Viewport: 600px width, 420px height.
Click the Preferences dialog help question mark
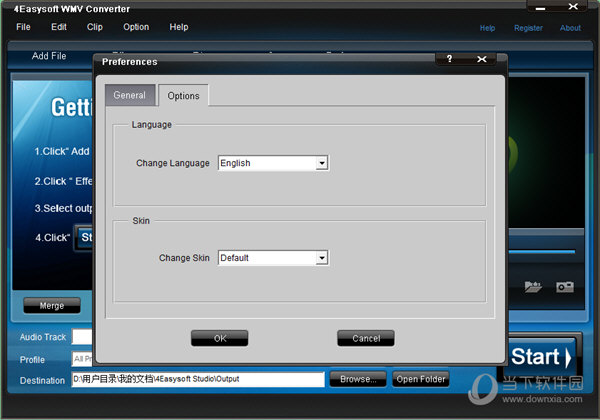[450, 59]
